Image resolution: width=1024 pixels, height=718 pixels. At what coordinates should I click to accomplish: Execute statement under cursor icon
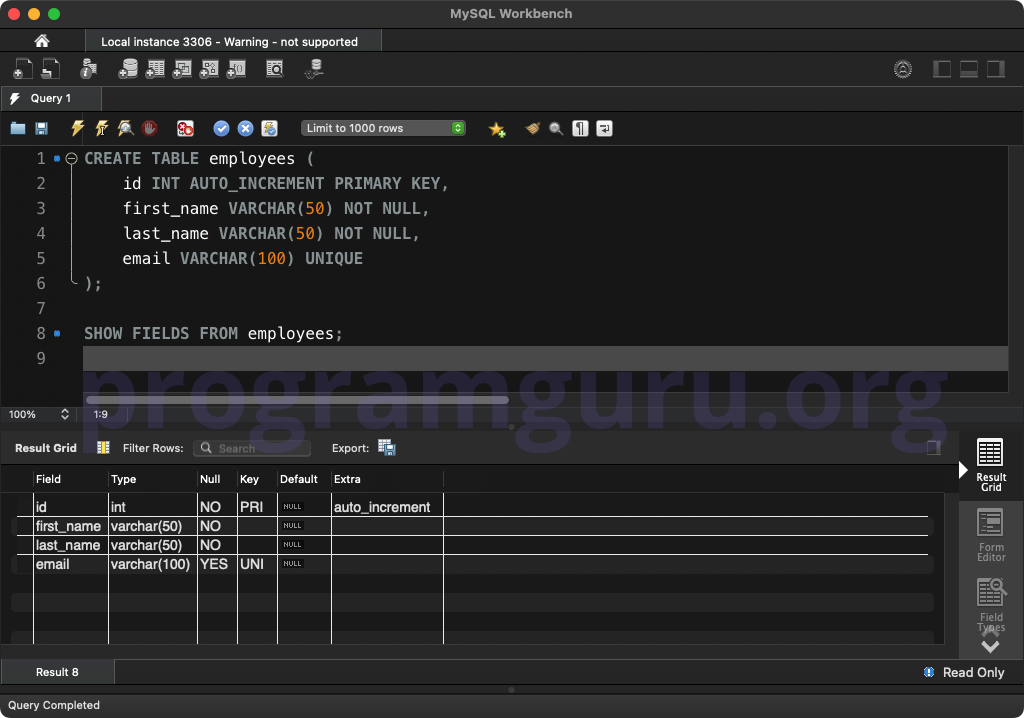click(x=102, y=128)
